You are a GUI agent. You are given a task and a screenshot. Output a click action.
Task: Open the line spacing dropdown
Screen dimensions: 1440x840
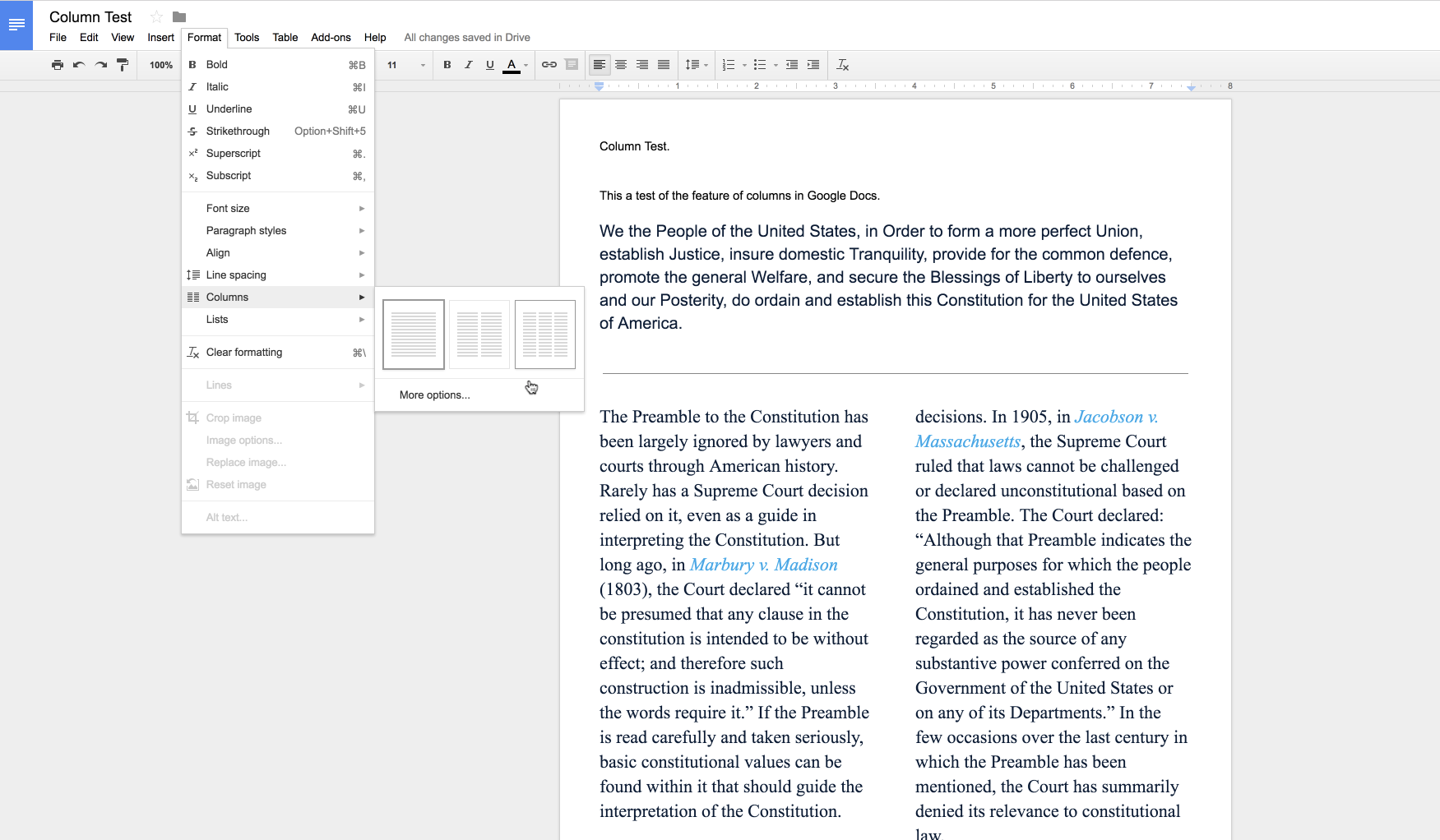[x=696, y=64]
